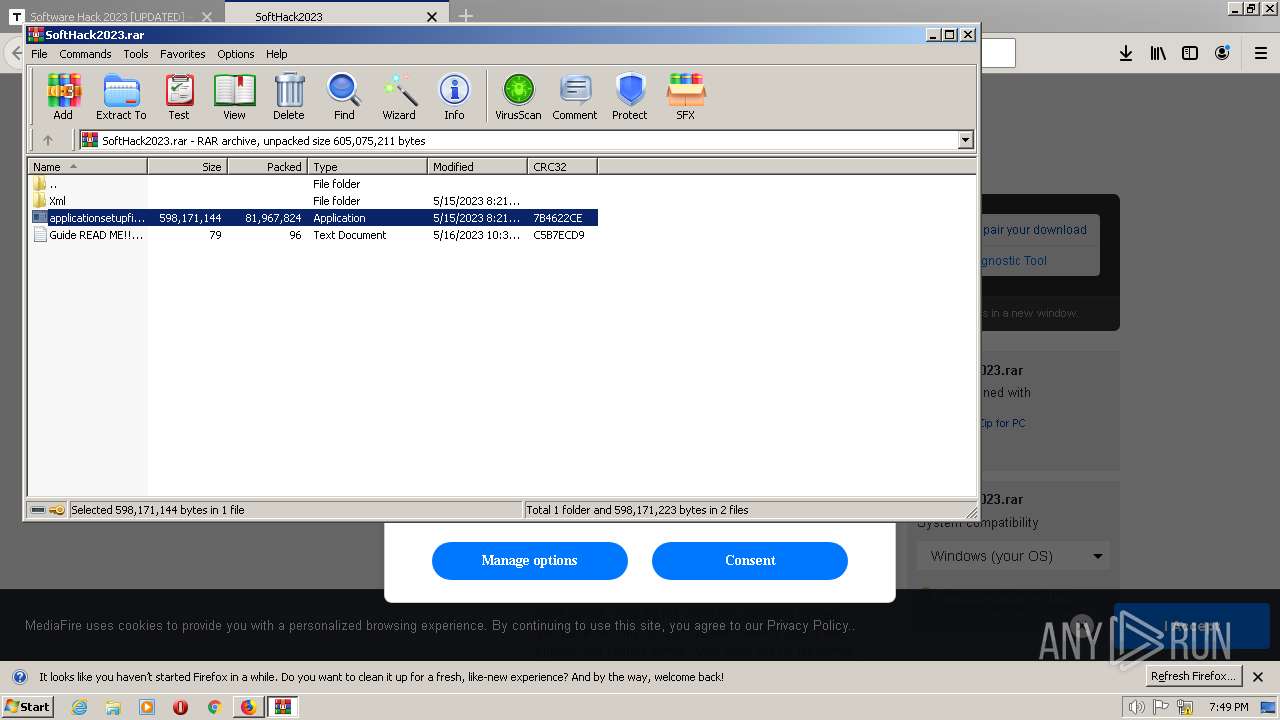Image resolution: width=1280 pixels, height=720 pixels.
Task: Sort by Name column header
Action: click(x=88, y=167)
